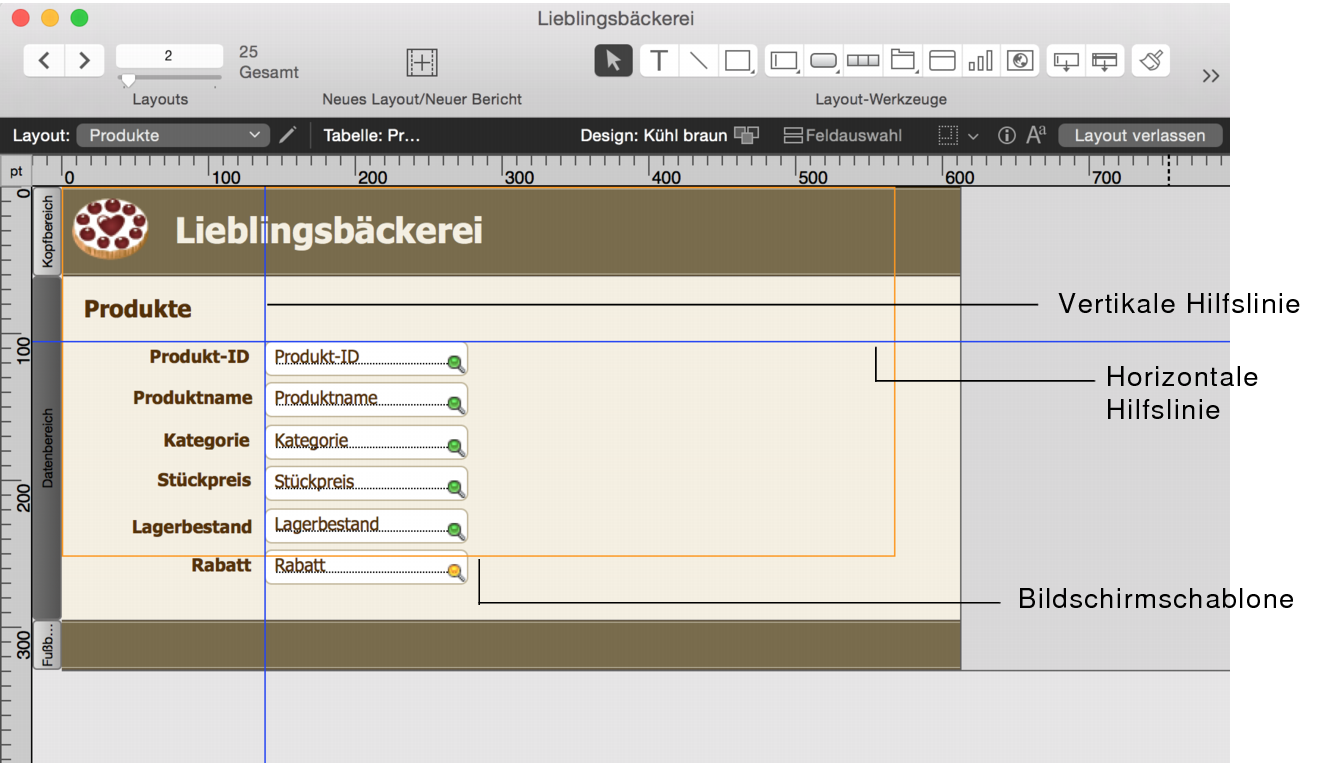Expand toolbar overflow double chevron
Screen dimensions: 1340x763
click(1211, 76)
